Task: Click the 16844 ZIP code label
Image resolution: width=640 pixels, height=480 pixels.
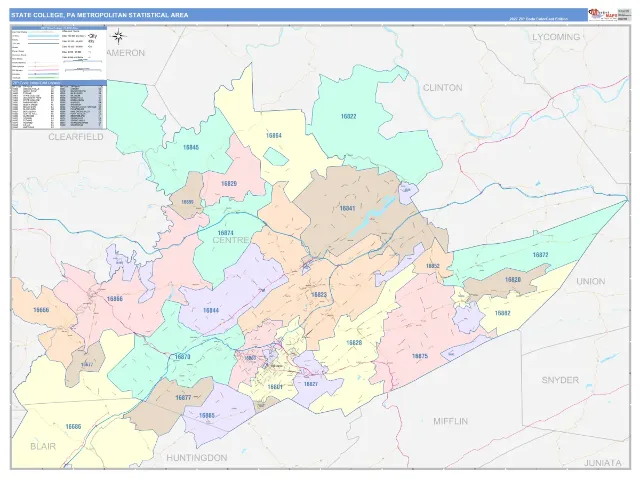Action: pyautogui.click(x=211, y=311)
